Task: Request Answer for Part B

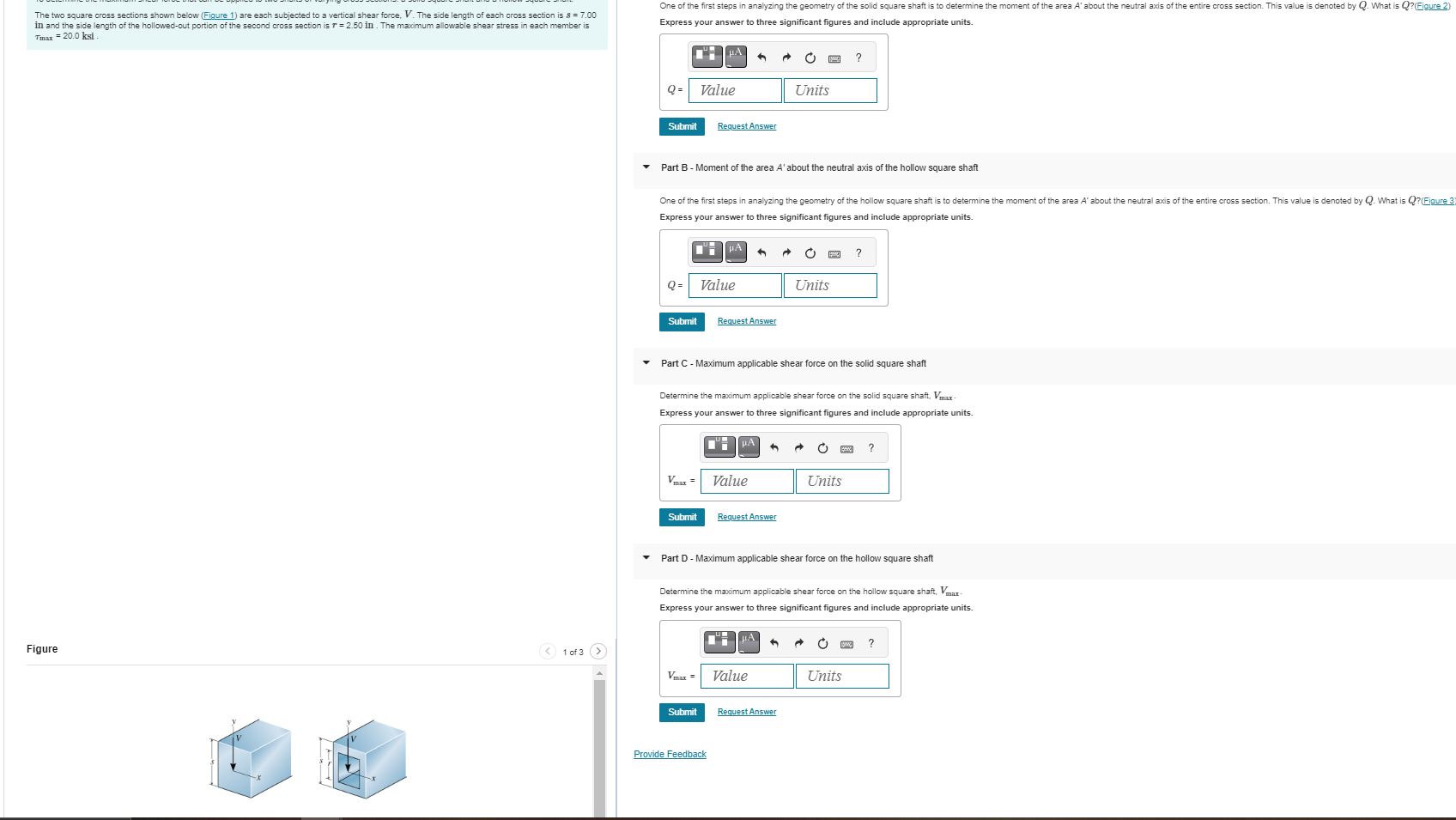Action: 747,321
